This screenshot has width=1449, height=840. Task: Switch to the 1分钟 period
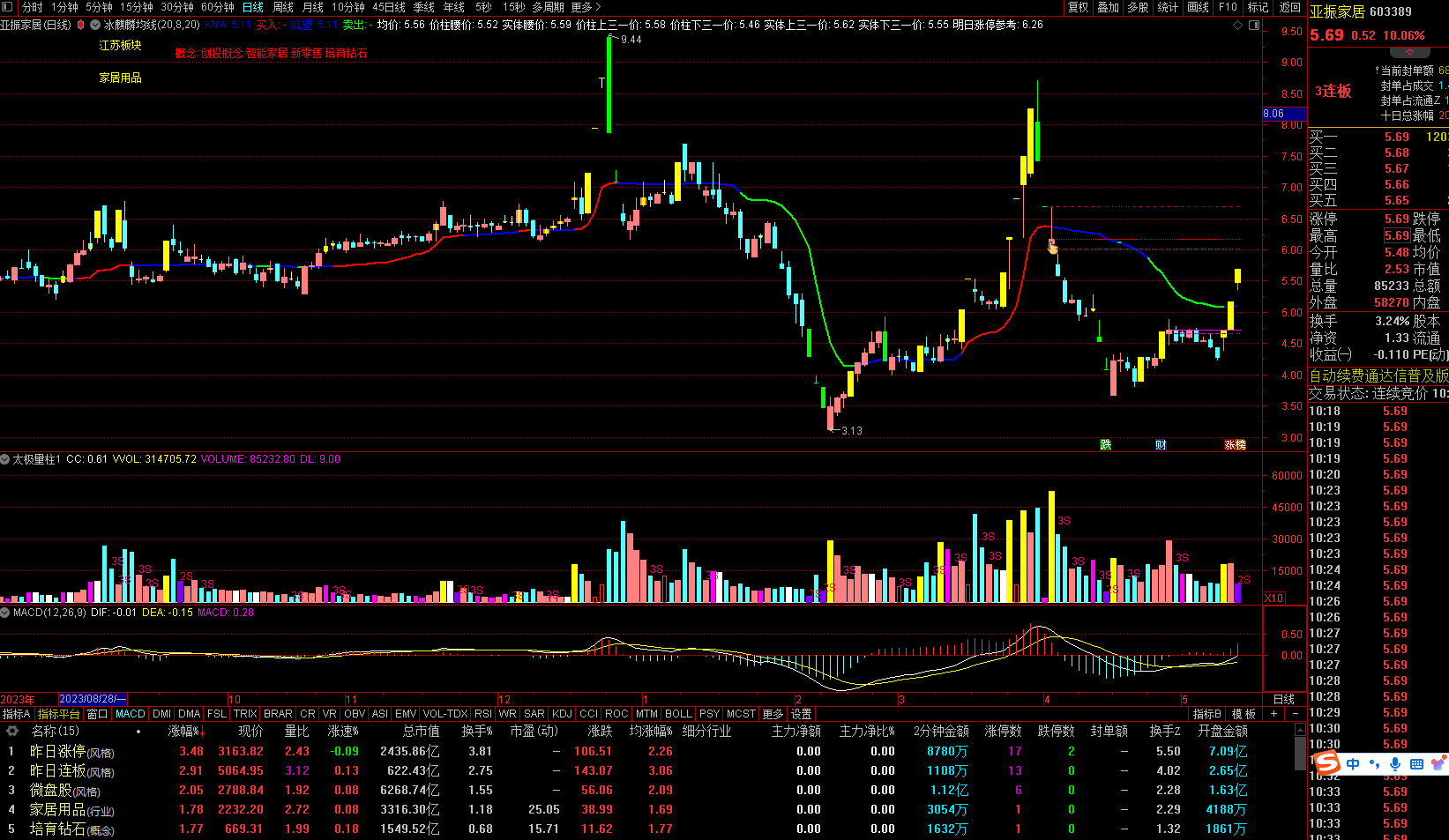pos(64,7)
